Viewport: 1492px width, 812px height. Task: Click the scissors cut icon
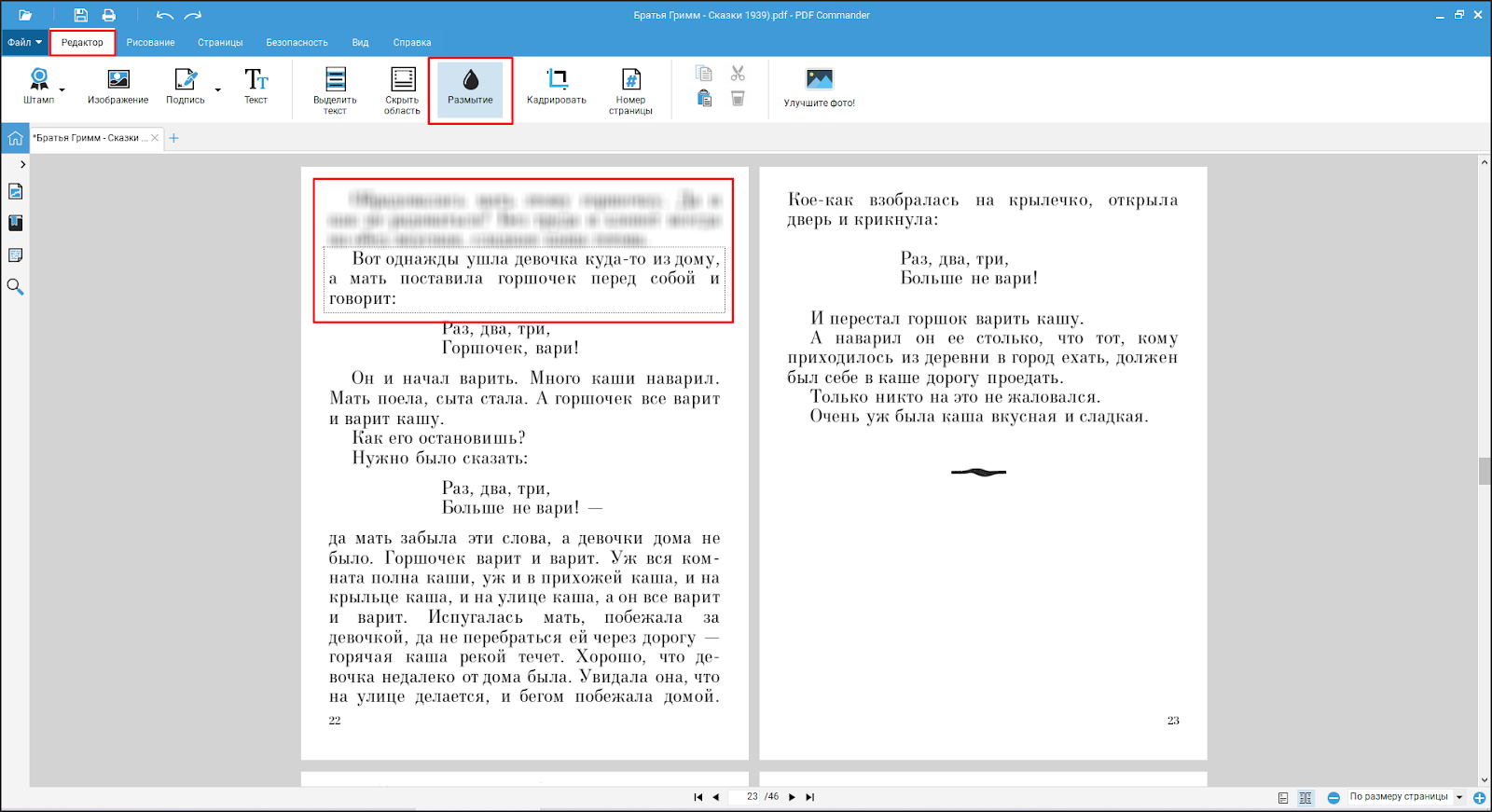point(738,74)
